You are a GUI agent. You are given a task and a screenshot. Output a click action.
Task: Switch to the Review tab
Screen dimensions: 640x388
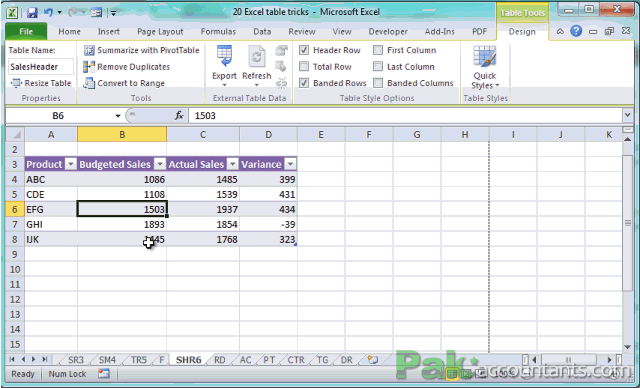[x=302, y=31]
